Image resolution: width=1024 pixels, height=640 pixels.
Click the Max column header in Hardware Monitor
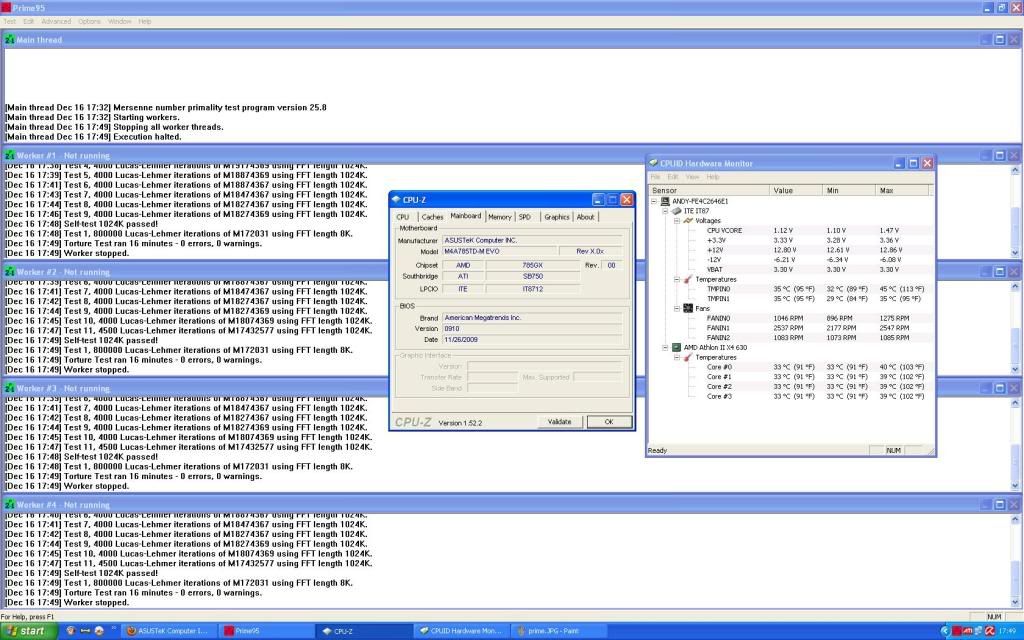(x=902, y=191)
